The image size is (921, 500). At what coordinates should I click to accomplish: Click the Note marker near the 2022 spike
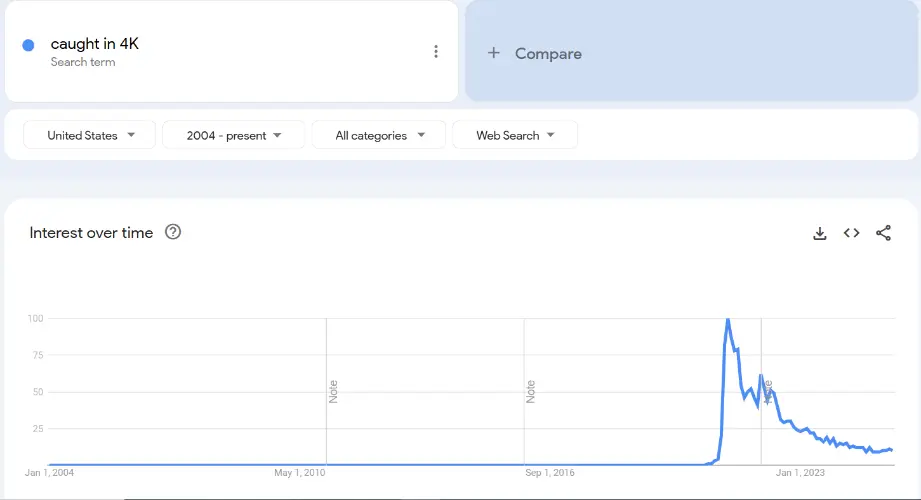767,391
